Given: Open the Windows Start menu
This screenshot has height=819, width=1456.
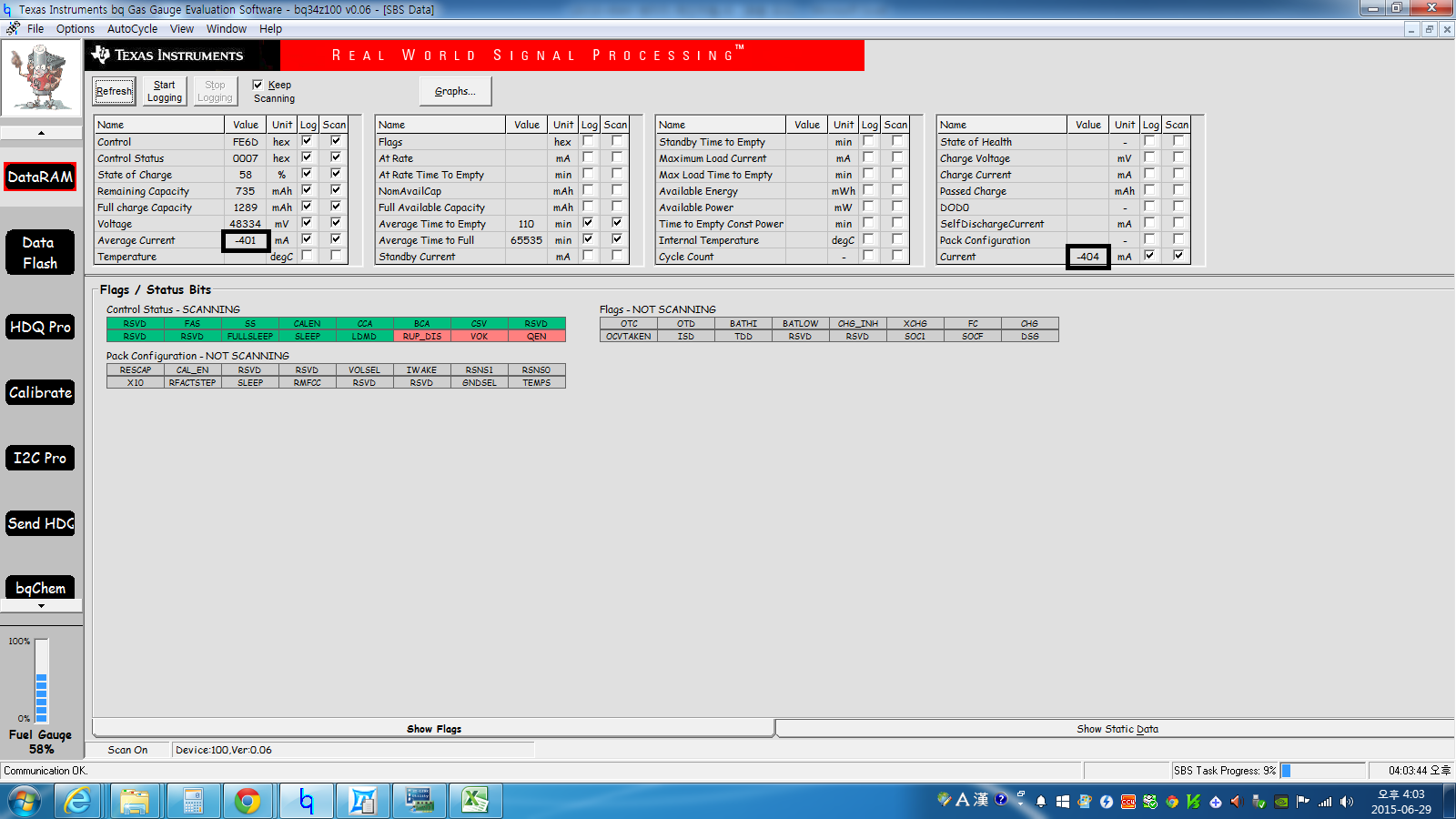Looking at the screenshot, I should (x=25, y=801).
